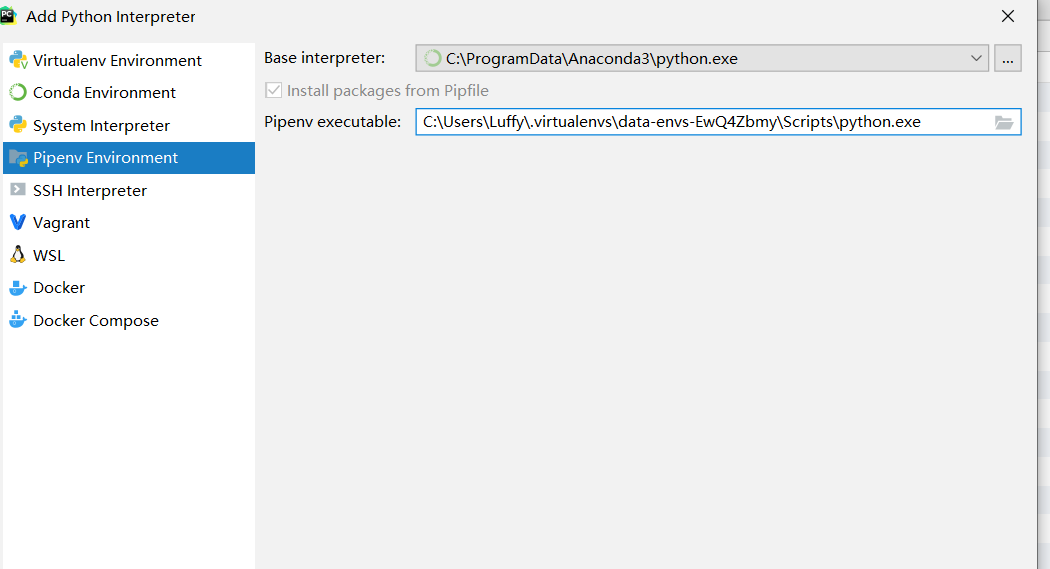Click the 'Add Python Interpreter' title text
1050x569 pixels.
(110, 17)
